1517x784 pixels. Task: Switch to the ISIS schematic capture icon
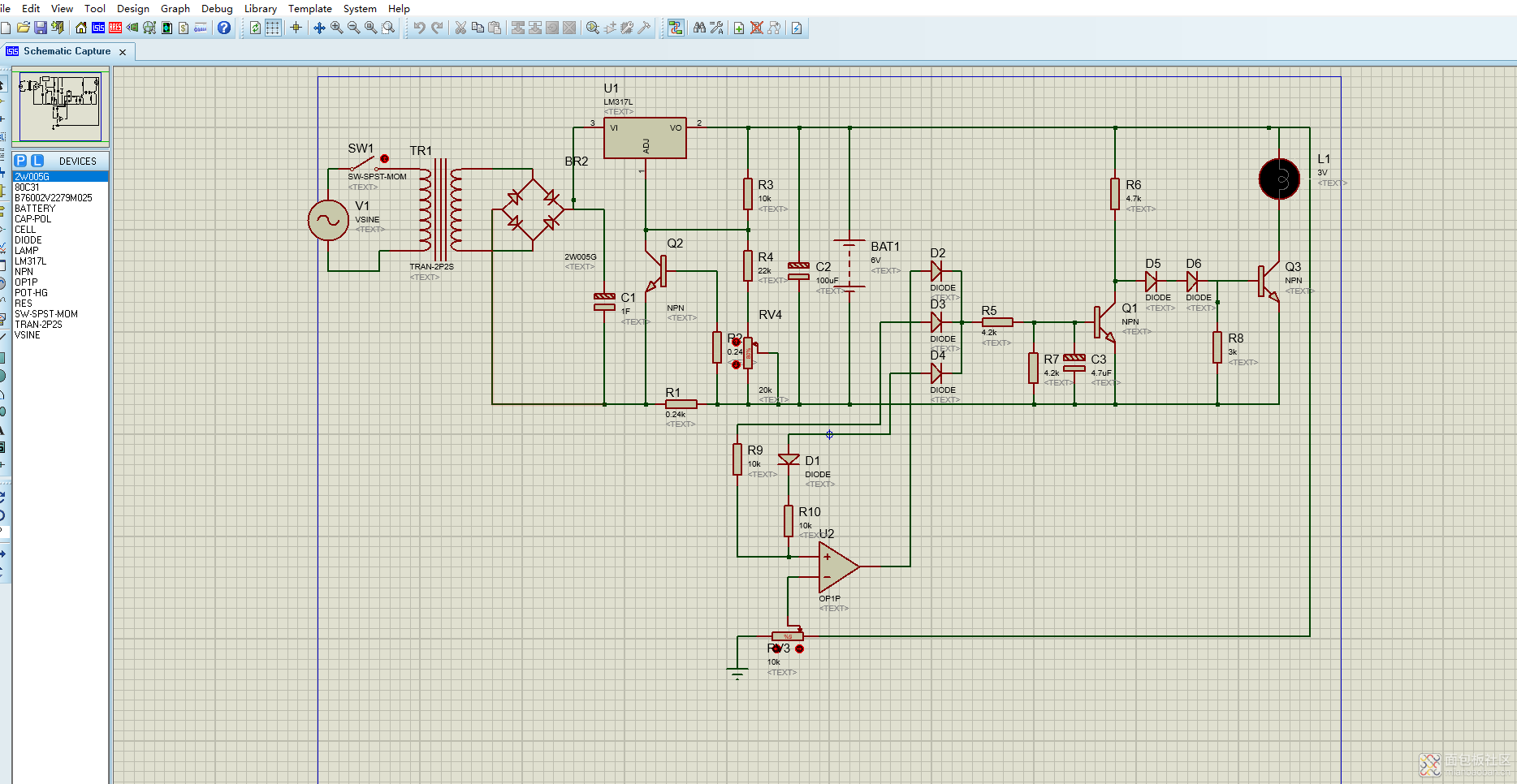(98, 28)
